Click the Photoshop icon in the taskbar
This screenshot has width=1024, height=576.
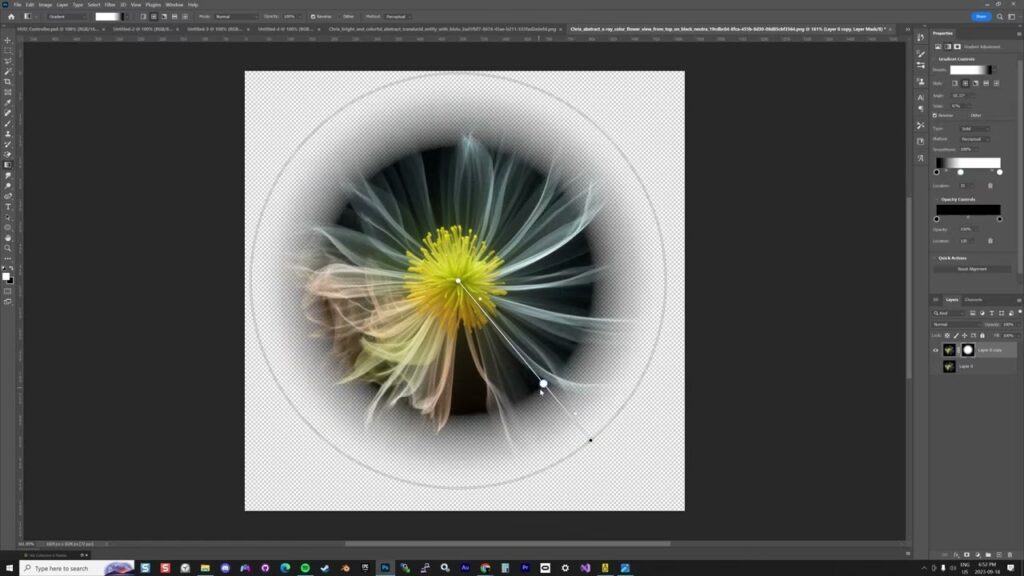click(384, 567)
